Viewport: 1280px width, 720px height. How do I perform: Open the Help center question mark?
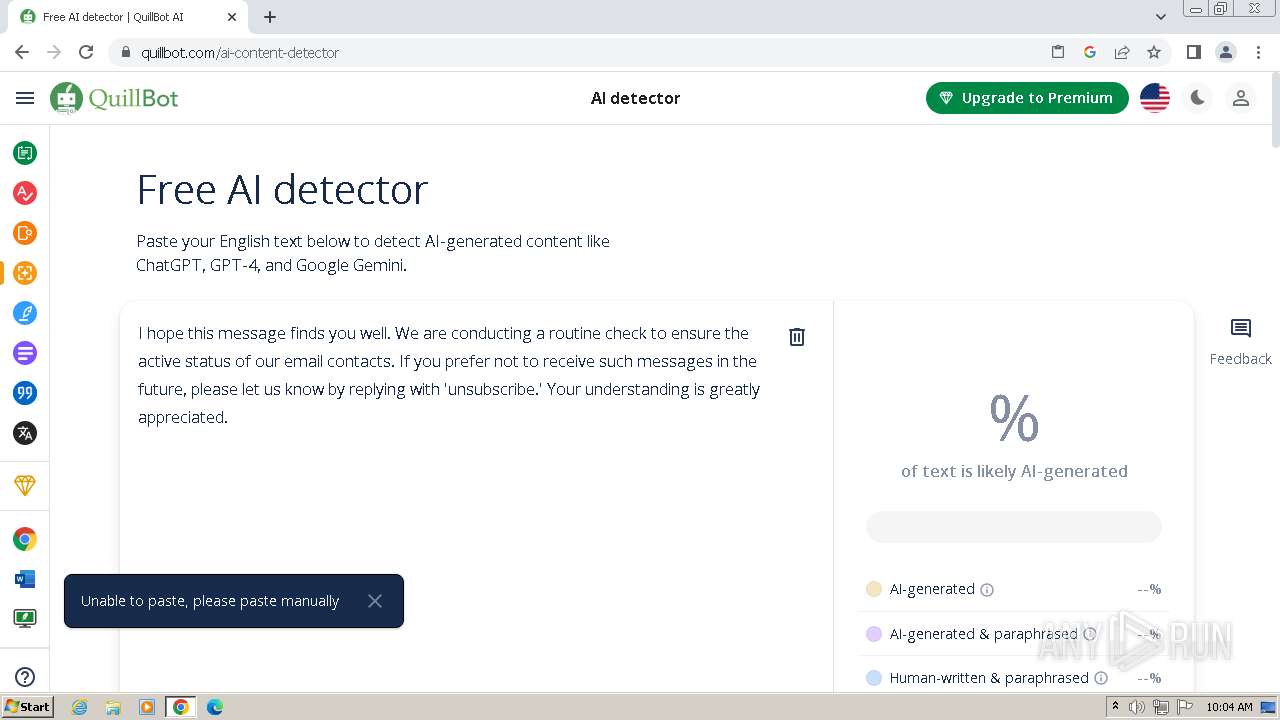coord(25,677)
